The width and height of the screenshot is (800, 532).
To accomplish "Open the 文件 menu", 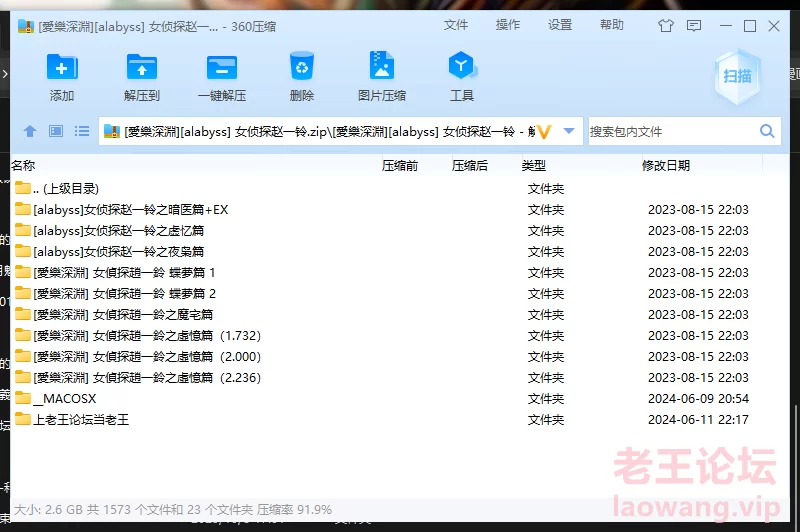I will (456, 25).
